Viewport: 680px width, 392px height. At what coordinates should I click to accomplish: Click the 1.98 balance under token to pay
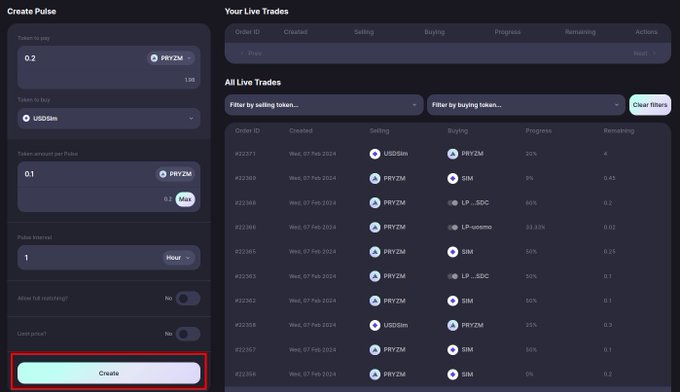pos(190,80)
